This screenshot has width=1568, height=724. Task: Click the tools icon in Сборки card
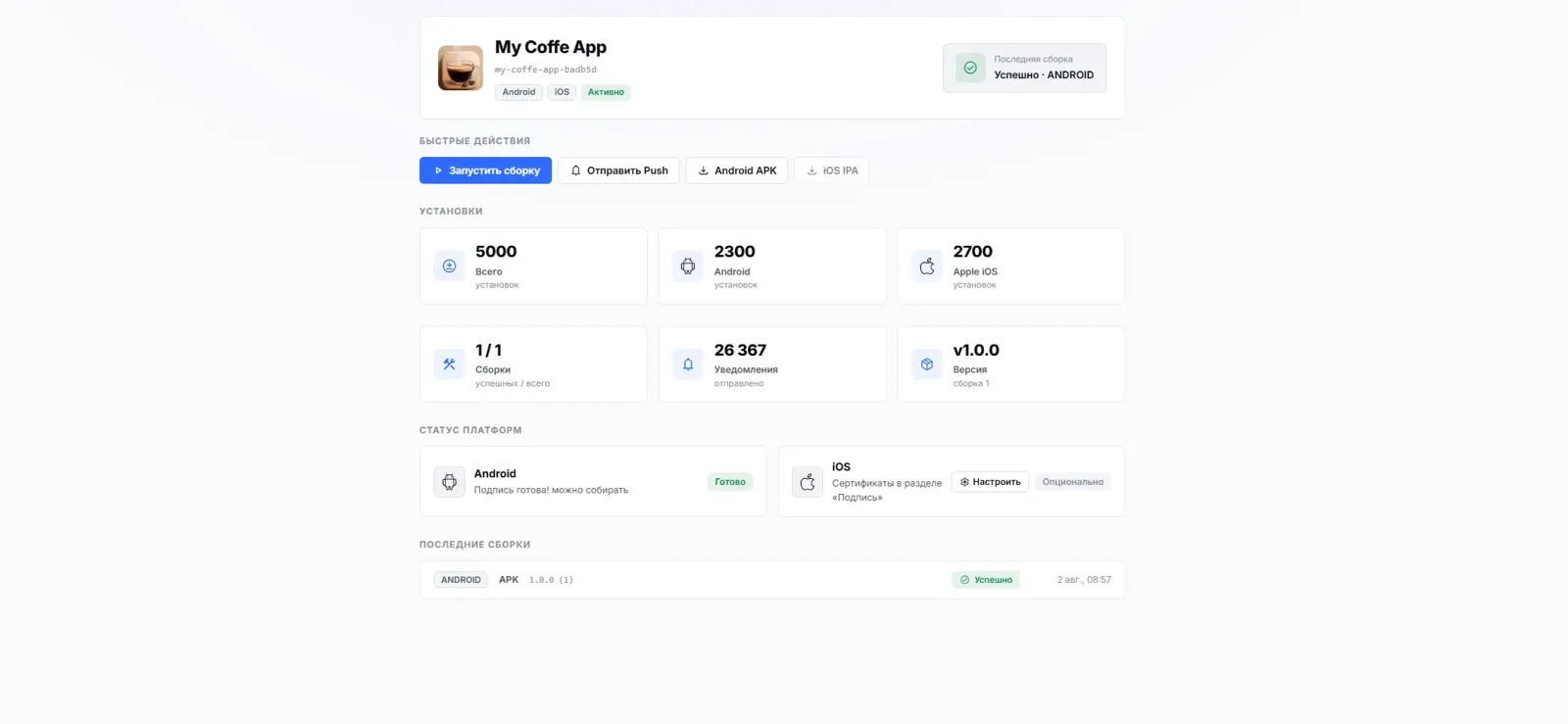[x=449, y=363]
